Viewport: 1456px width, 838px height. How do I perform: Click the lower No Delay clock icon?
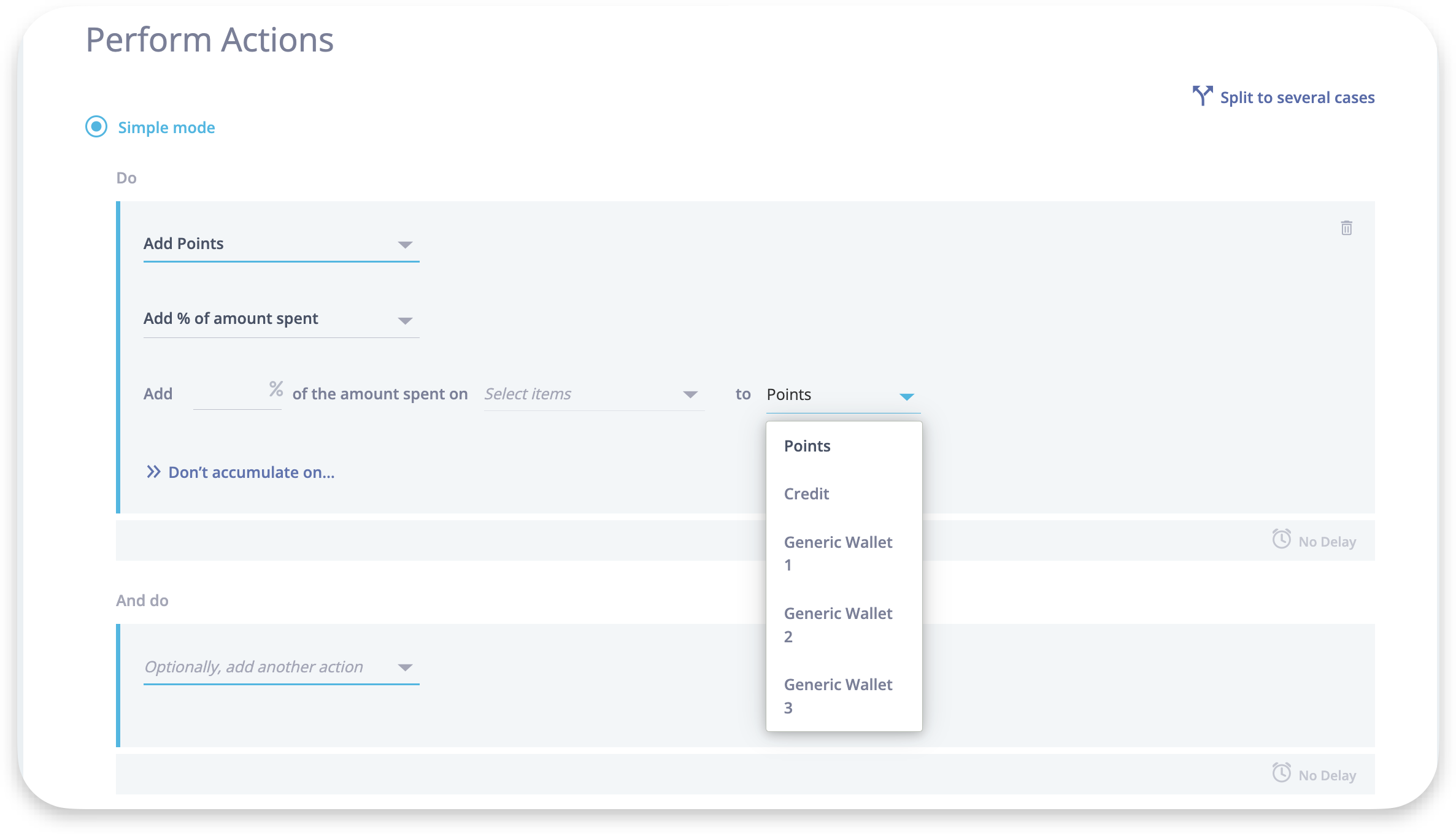1281,772
